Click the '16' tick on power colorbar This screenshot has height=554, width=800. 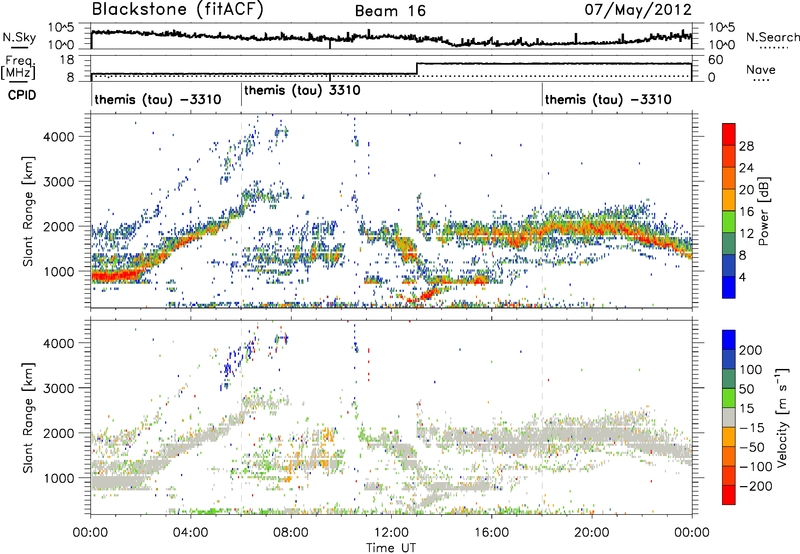746,212
